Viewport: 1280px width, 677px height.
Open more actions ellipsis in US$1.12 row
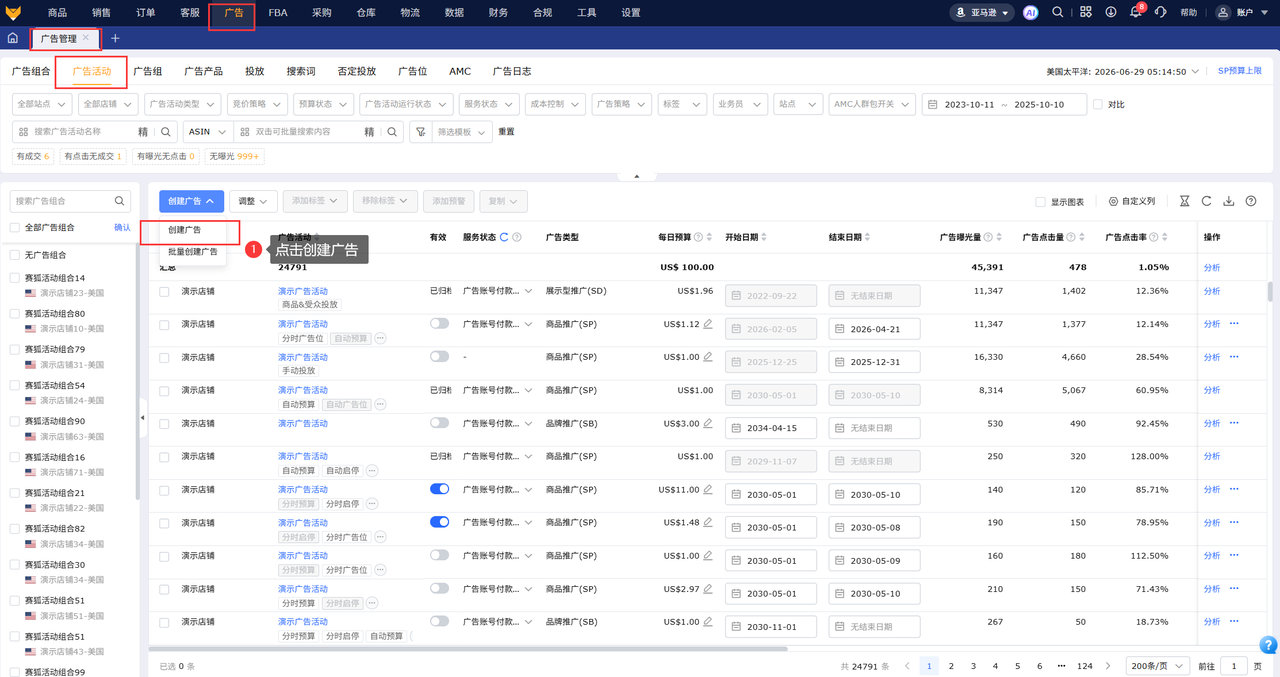pos(1234,324)
